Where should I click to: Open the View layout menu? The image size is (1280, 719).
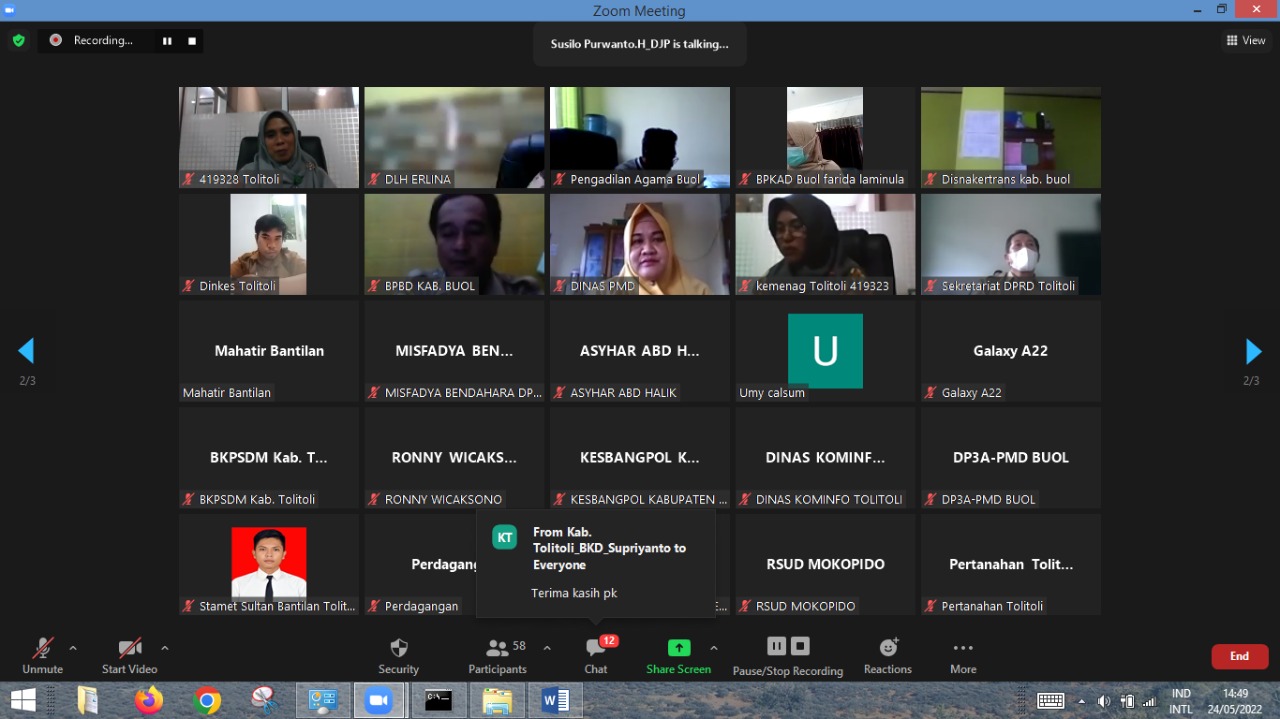(x=1246, y=41)
